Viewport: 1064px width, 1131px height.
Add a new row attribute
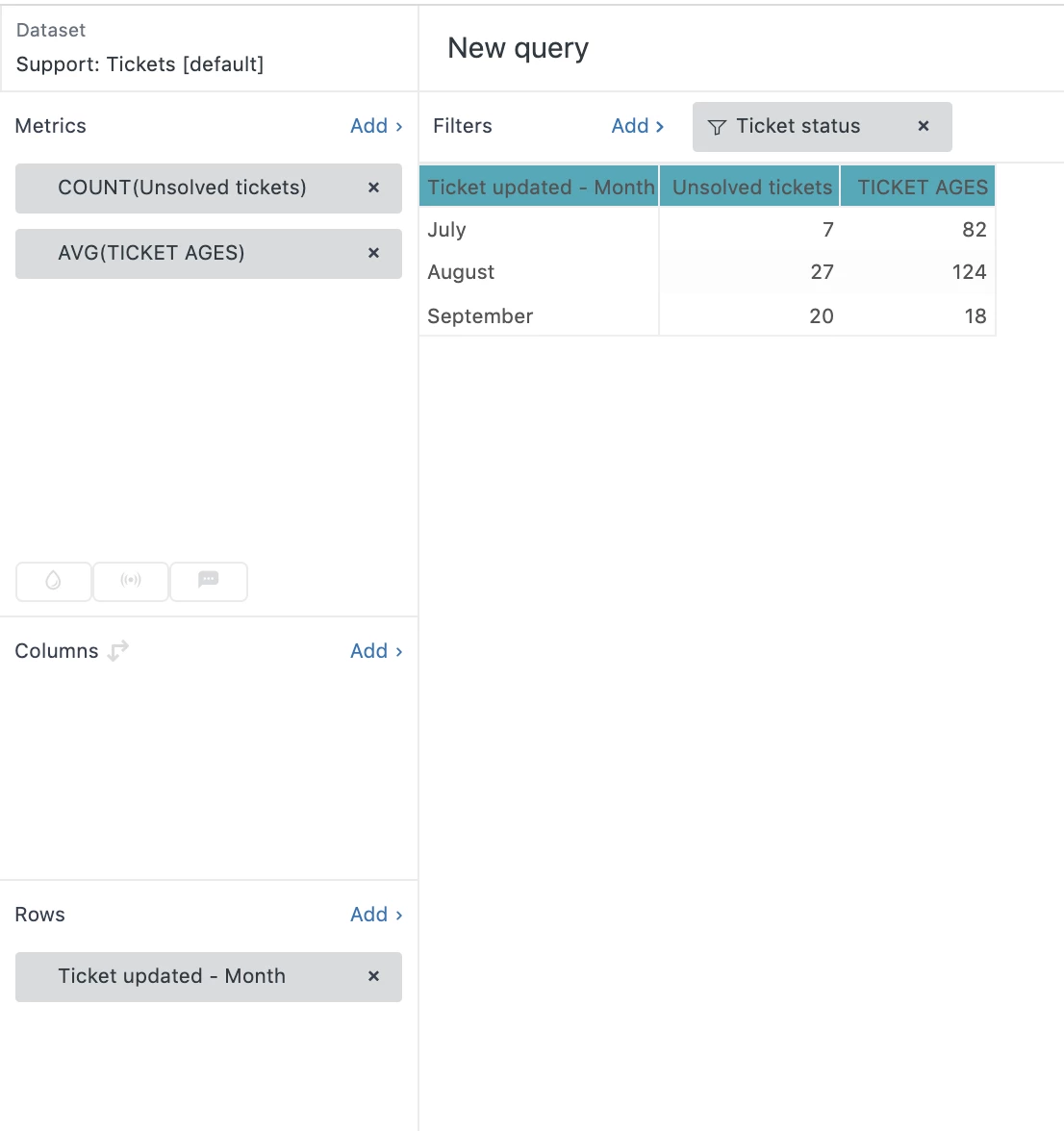pos(376,915)
